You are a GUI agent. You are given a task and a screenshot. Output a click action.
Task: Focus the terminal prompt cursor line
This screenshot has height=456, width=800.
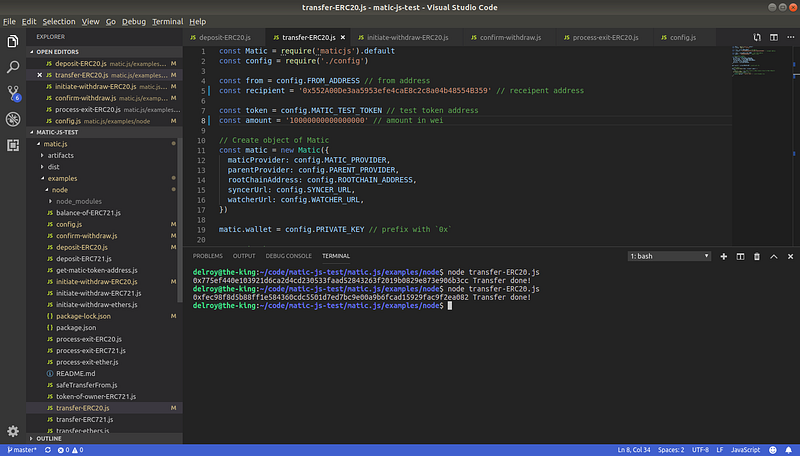322,306
